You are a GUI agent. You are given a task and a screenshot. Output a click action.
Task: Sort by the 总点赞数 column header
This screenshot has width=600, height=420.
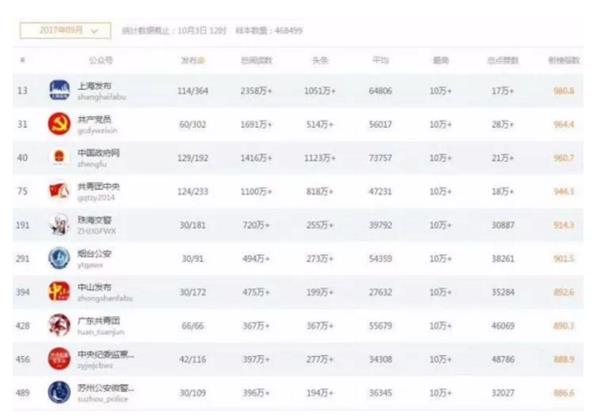503,60
